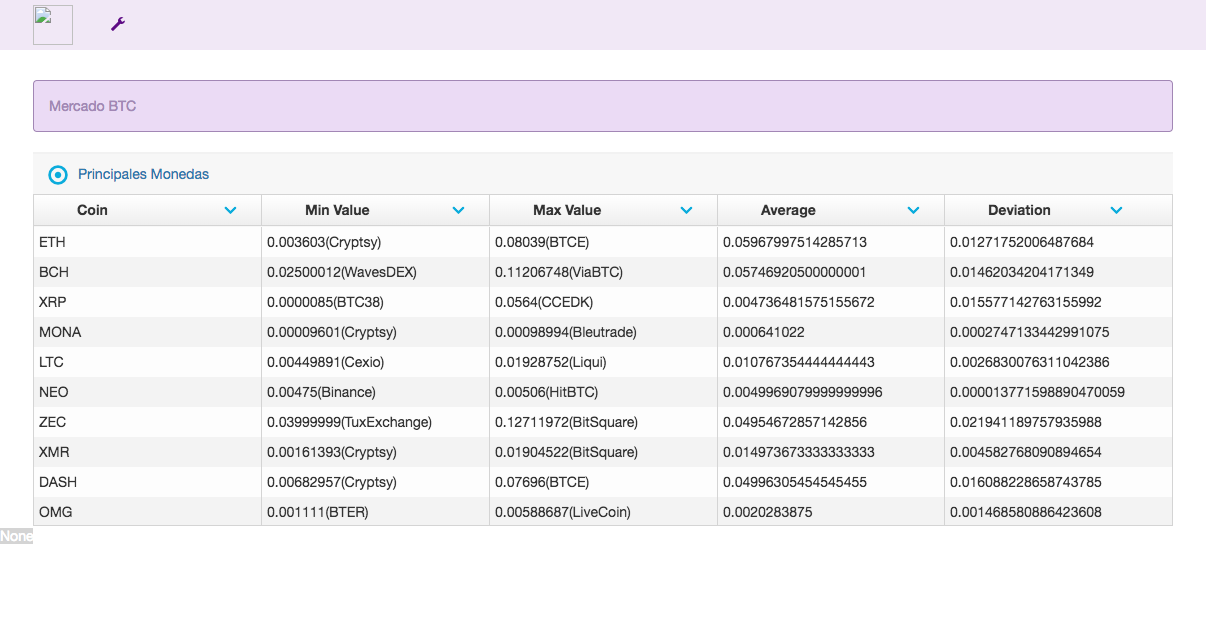Click min value 0.003603(Cryptsy)
The width and height of the screenshot is (1206, 635).
[324, 242]
